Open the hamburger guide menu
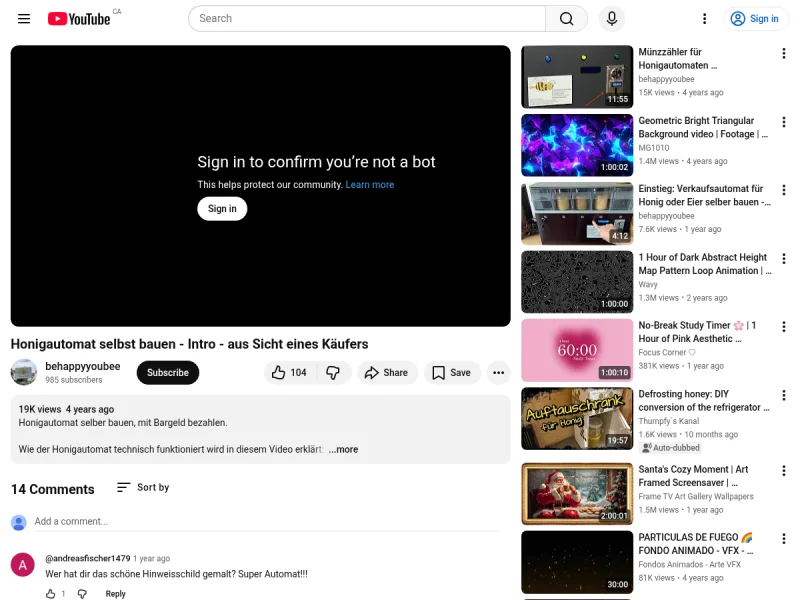Screen dimensions: 800x600 click(x=24, y=19)
